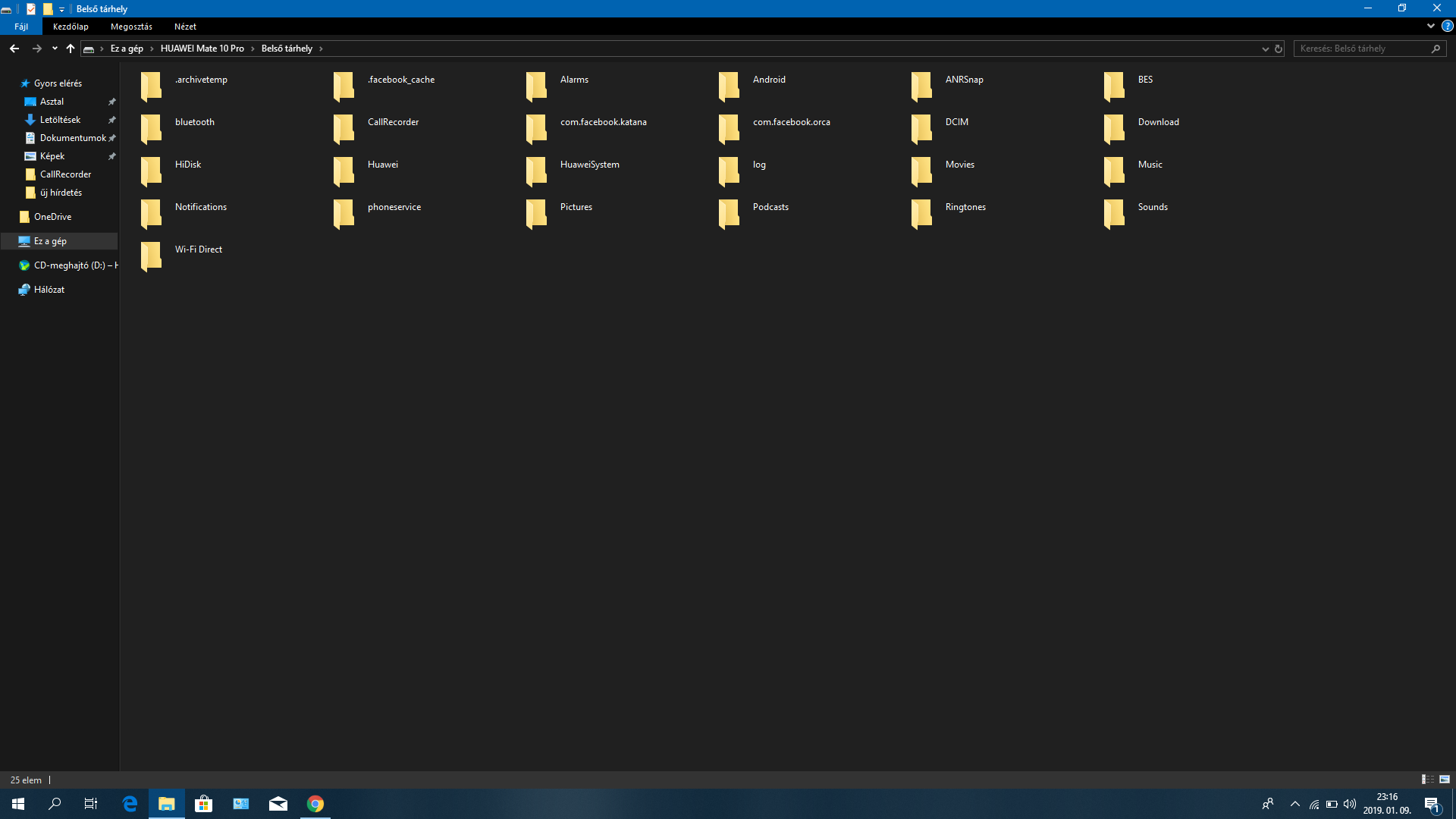Viewport: 1456px width, 819px height.
Task: Click the HuaweiSystem folder icon
Action: [x=536, y=171]
